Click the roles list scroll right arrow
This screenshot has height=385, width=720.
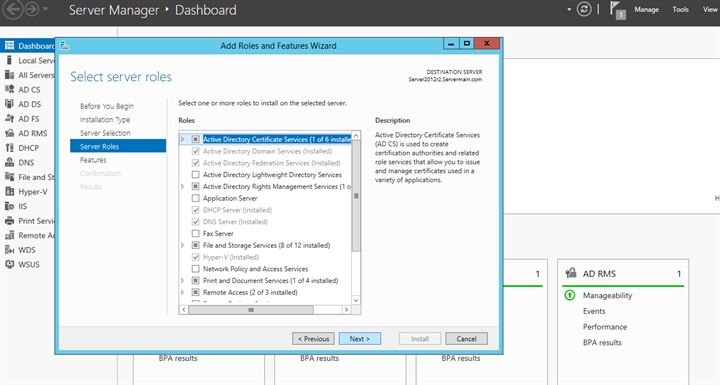(347, 310)
